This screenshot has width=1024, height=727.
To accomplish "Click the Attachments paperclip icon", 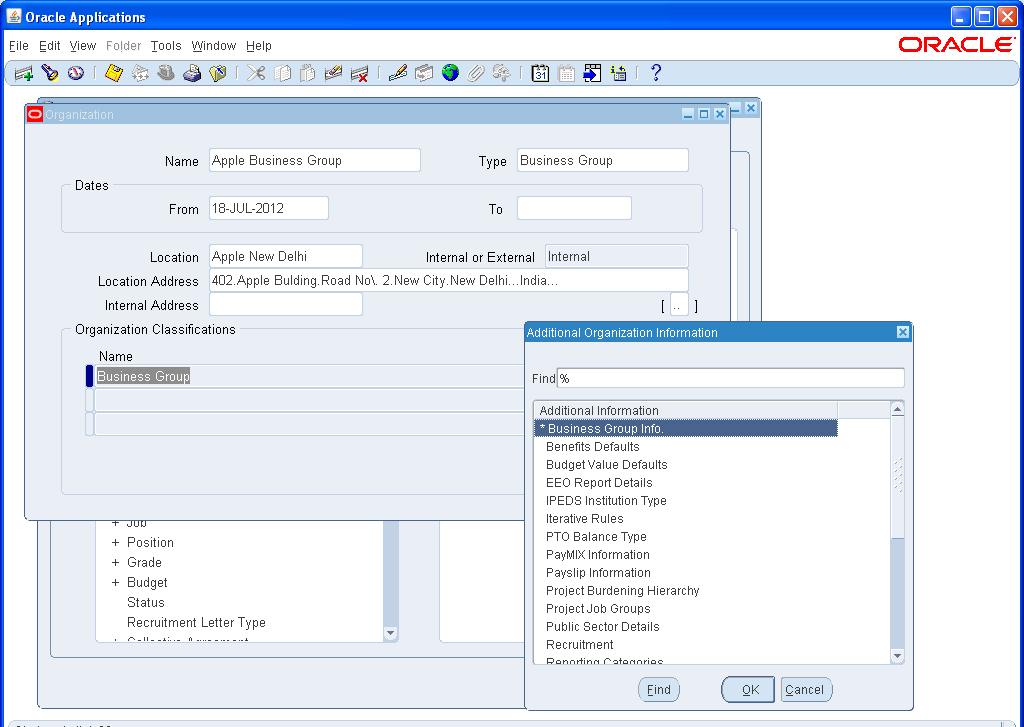I will click(475, 72).
